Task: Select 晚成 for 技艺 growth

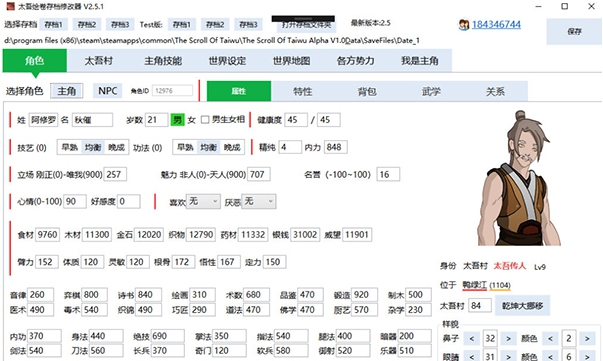Action: coord(116,147)
